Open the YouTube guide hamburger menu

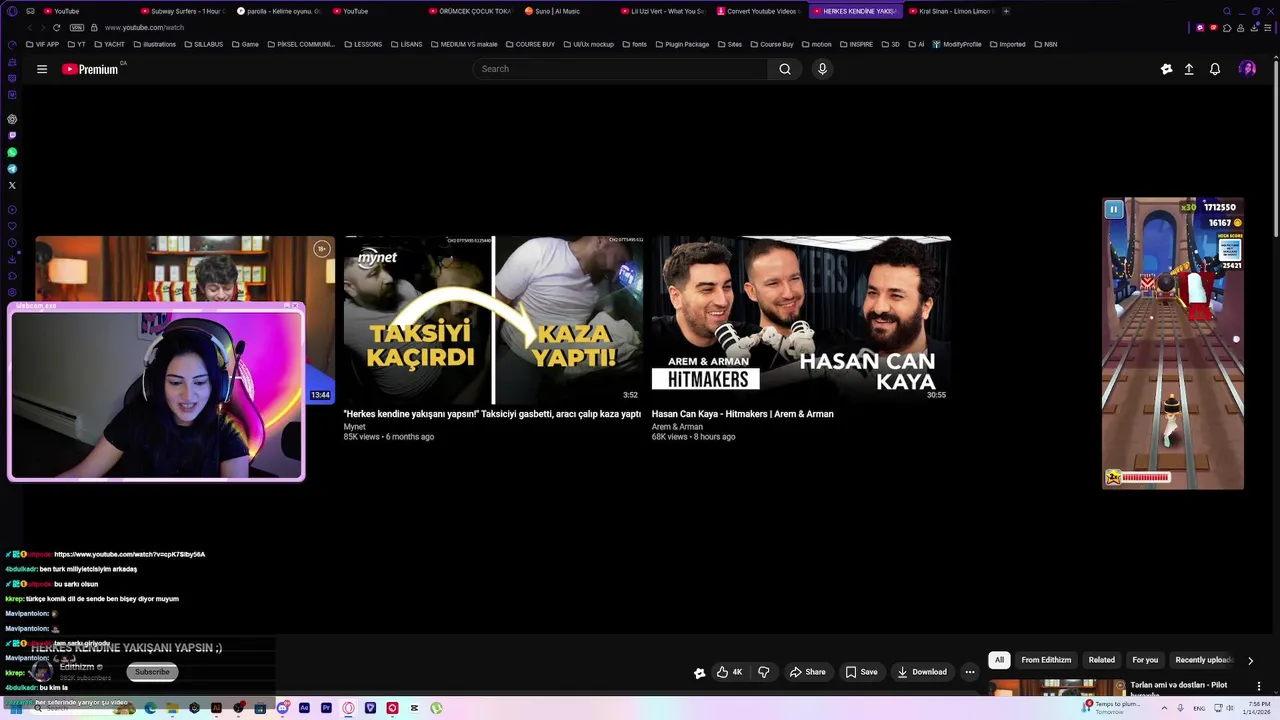click(42, 69)
